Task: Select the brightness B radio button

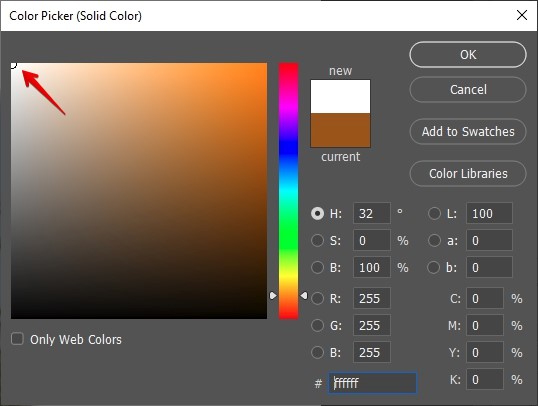Action: click(317, 267)
